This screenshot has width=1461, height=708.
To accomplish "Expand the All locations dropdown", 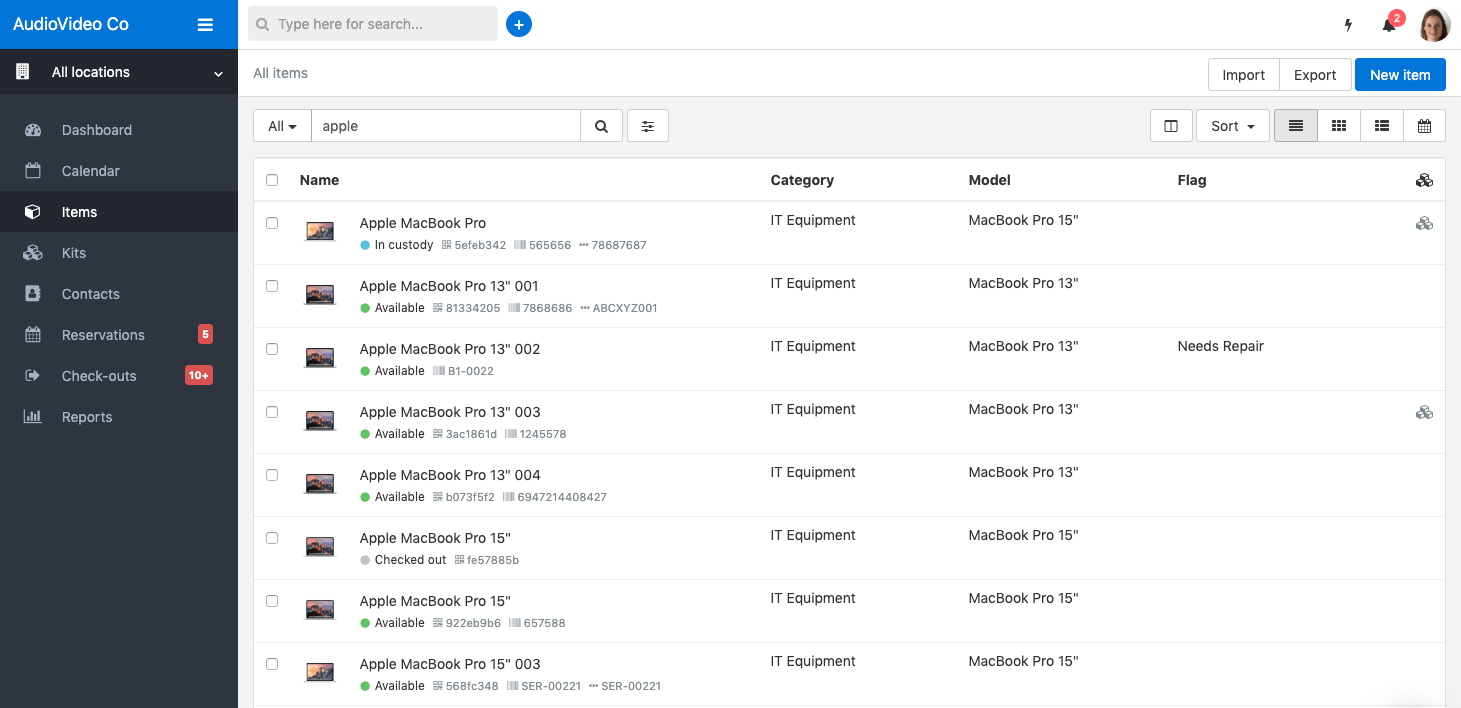I will pyautogui.click(x=119, y=72).
